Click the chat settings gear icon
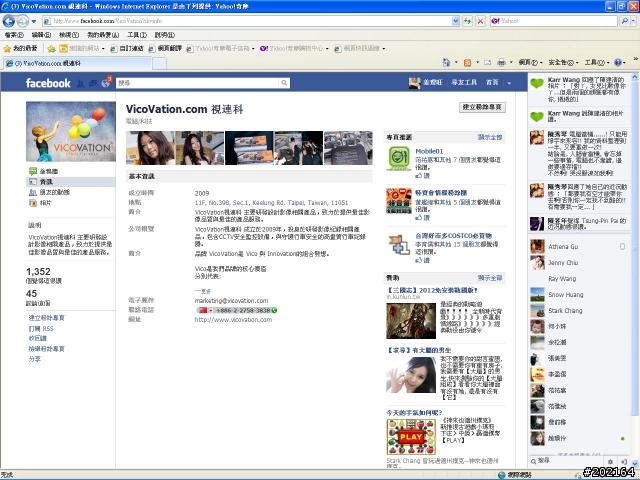 (610, 462)
